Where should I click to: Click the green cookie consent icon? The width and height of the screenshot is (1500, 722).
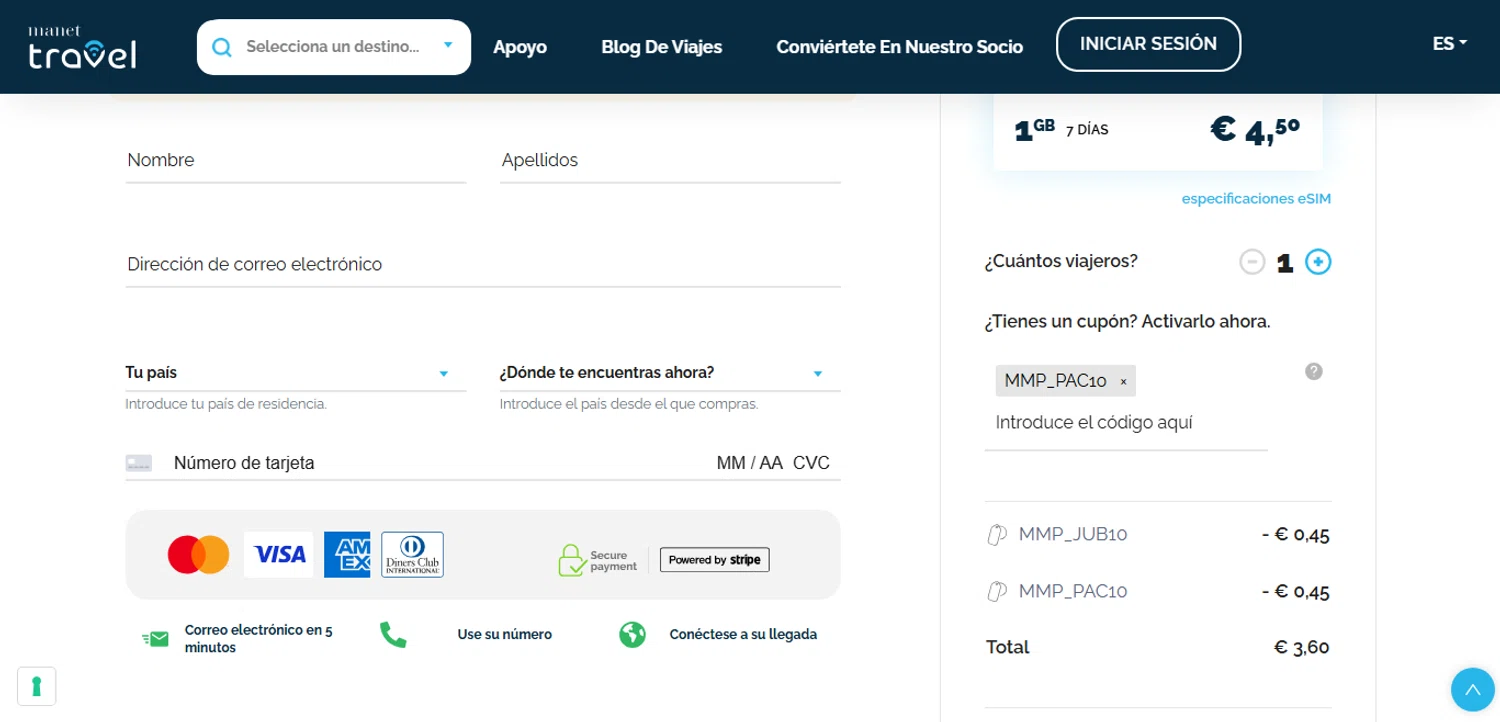point(36,686)
